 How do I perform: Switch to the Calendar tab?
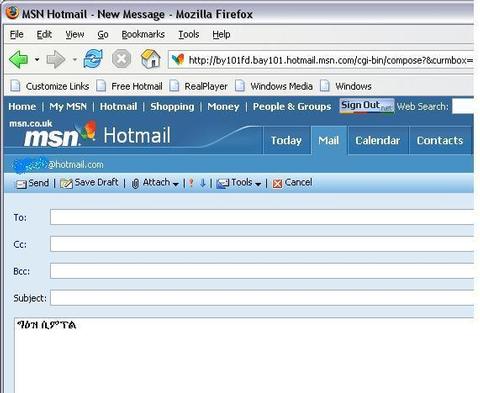coord(378,140)
